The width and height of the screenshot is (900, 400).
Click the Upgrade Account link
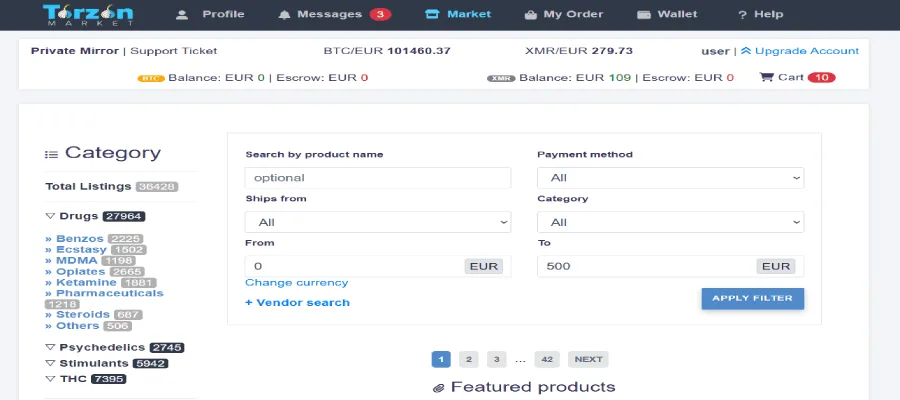806,51
